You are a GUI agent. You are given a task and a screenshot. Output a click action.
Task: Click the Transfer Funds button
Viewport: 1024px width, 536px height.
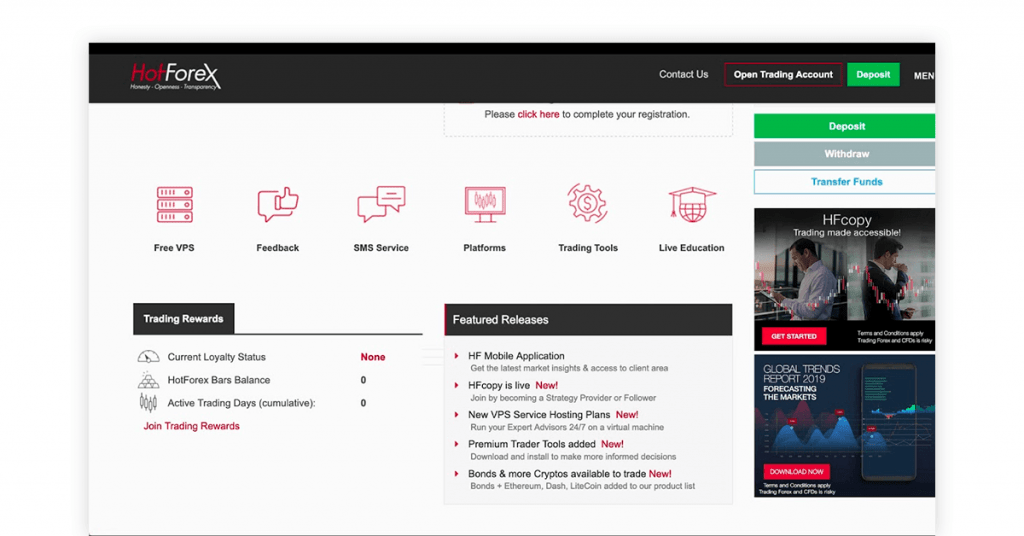coord(846,182)
